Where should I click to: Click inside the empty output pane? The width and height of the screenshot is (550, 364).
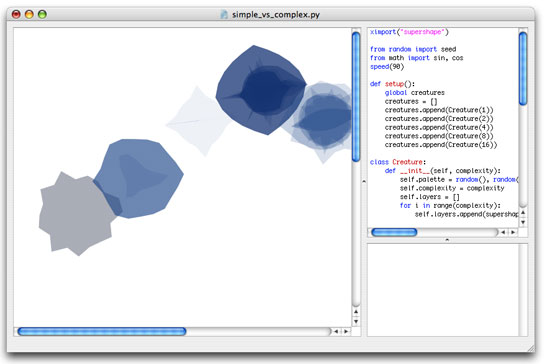point(443,290)
